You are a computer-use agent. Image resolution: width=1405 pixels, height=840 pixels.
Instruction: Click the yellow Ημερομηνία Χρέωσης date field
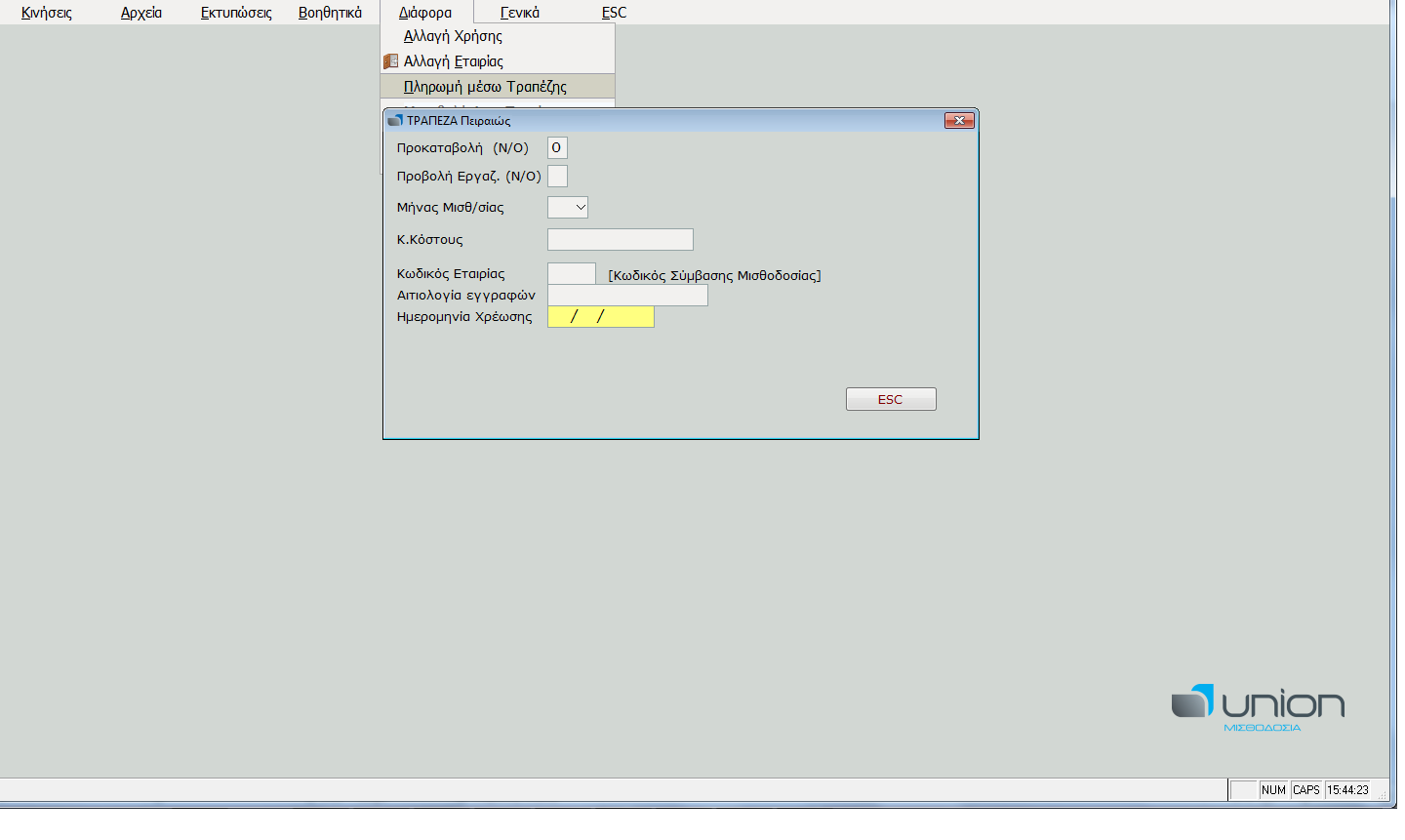pos(600,317)
